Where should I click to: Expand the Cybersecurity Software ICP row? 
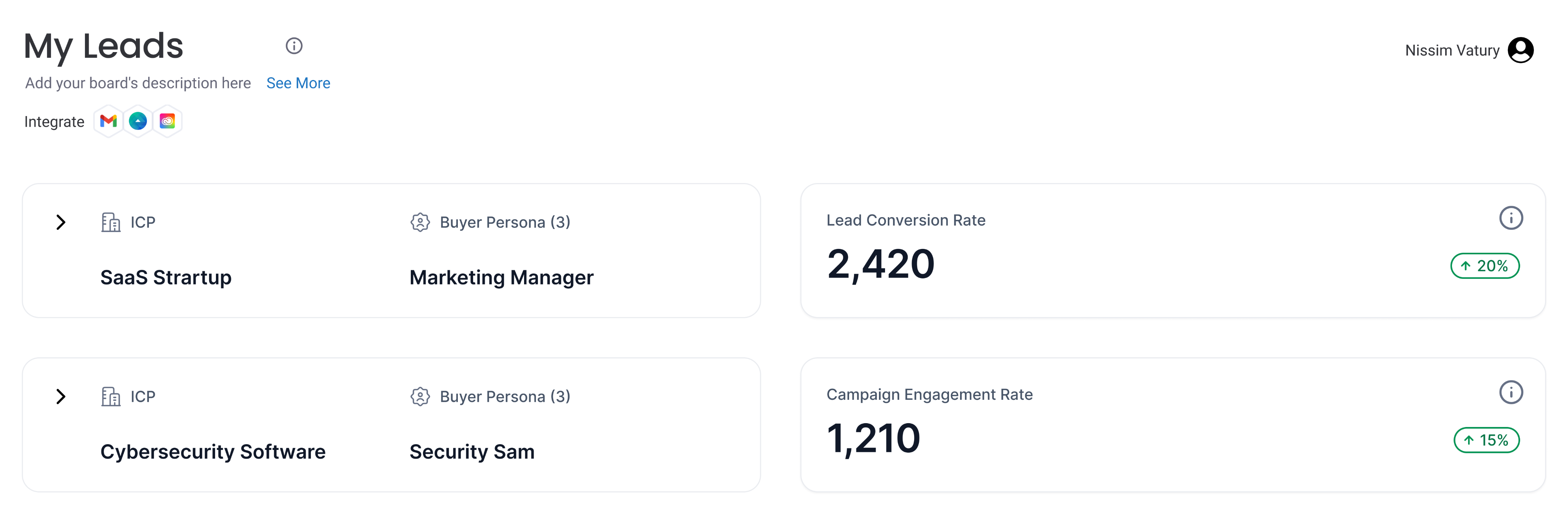pos(60,396)
